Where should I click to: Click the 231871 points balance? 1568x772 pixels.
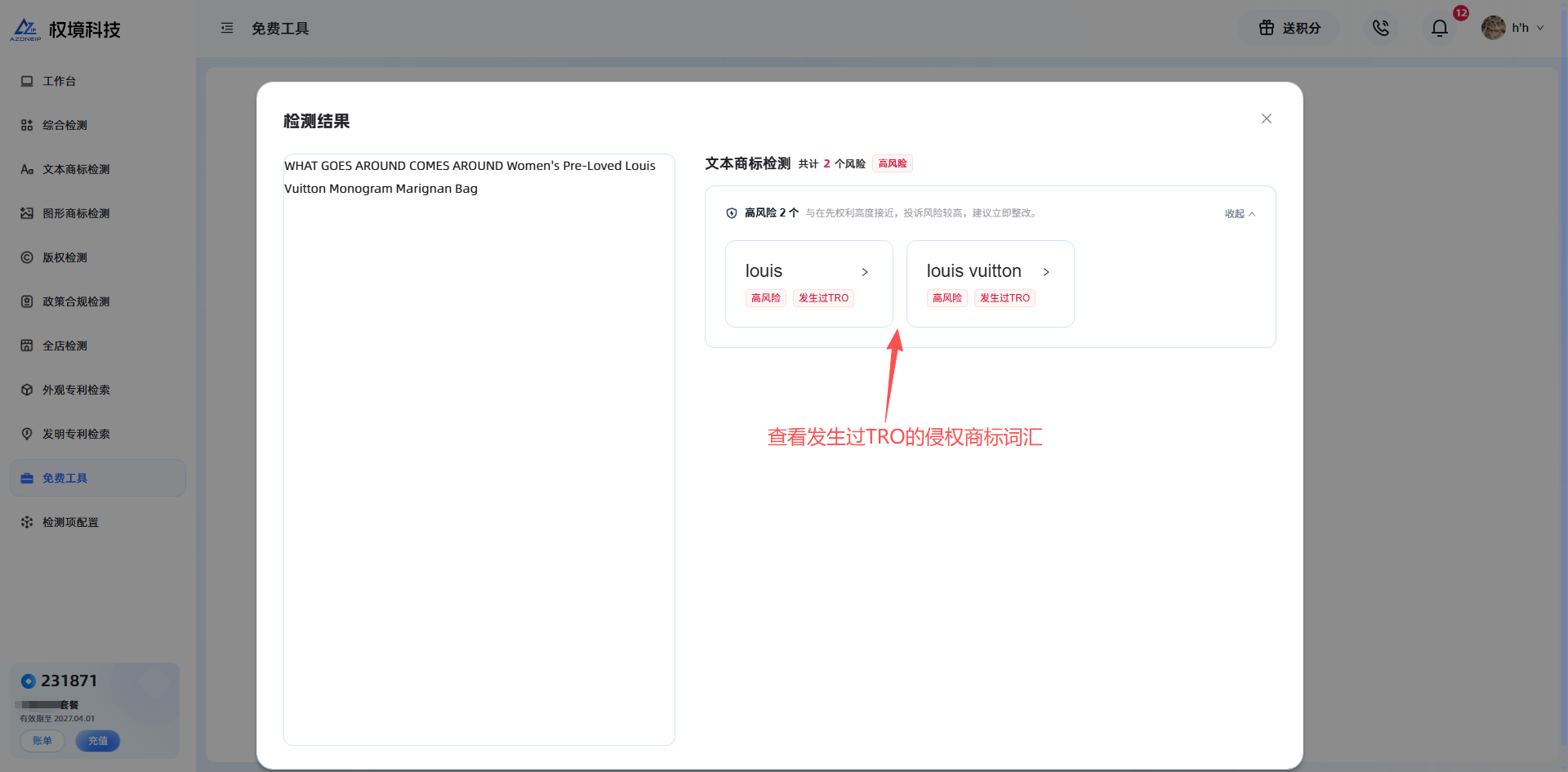[69, 681]
